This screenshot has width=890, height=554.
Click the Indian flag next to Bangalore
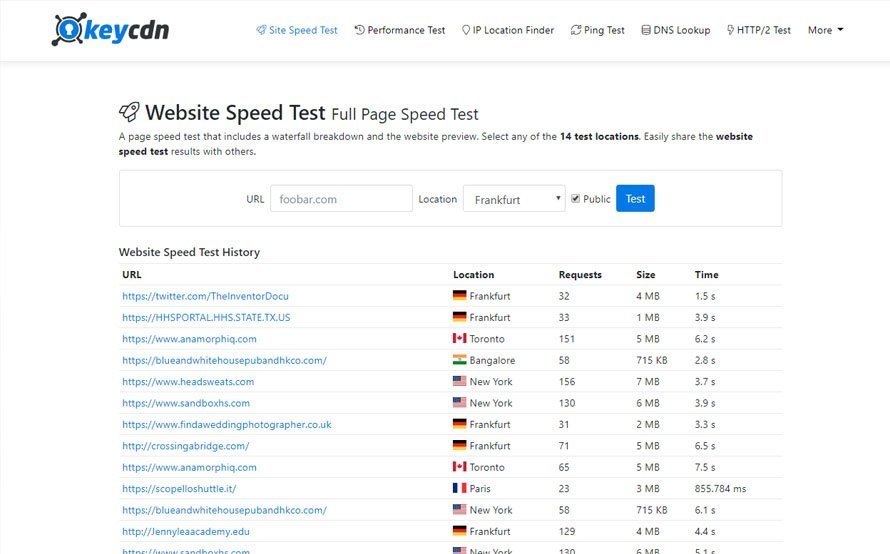pos(459,359)
